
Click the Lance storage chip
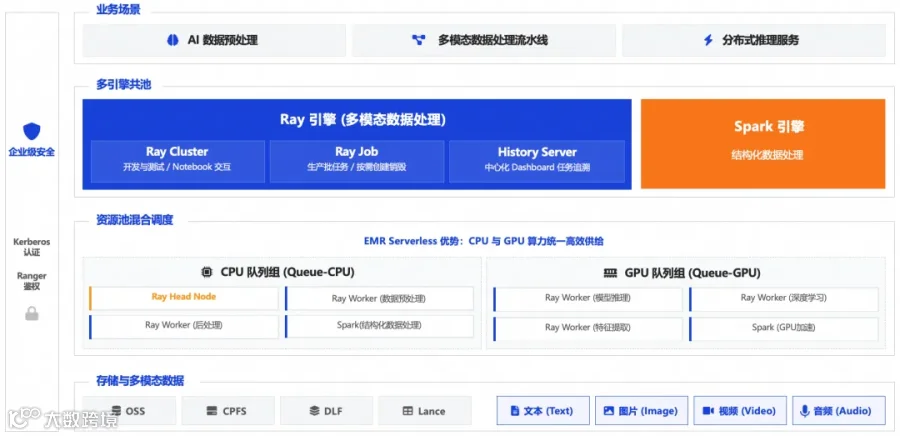click(x=425, y=411)
